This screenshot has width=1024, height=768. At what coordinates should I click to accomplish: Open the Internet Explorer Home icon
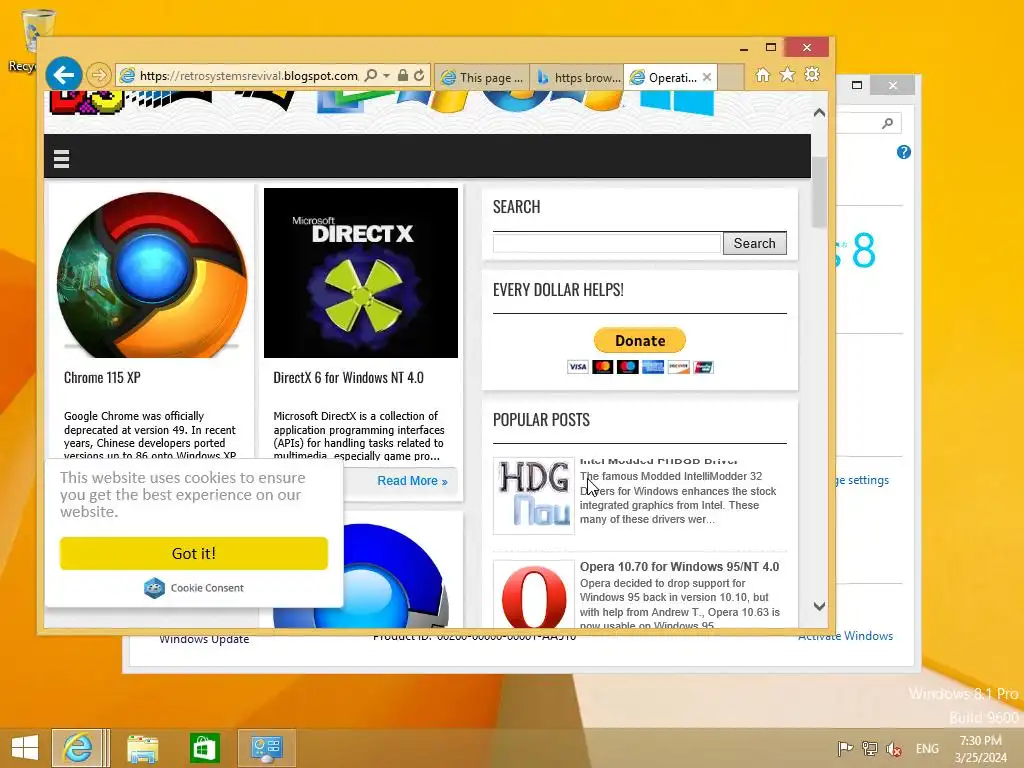[x=763, y=75]
